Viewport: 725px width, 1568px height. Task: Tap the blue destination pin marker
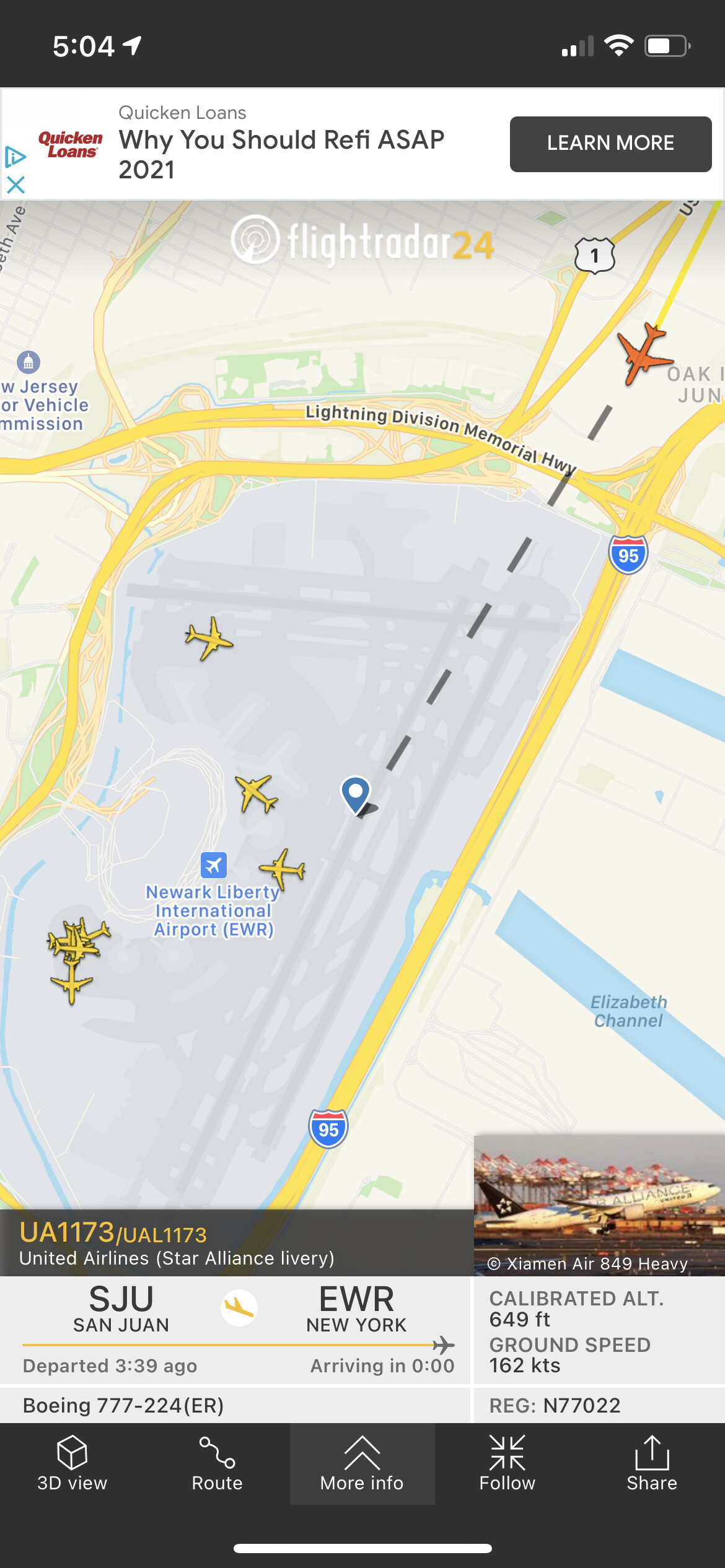coord(356,795)
